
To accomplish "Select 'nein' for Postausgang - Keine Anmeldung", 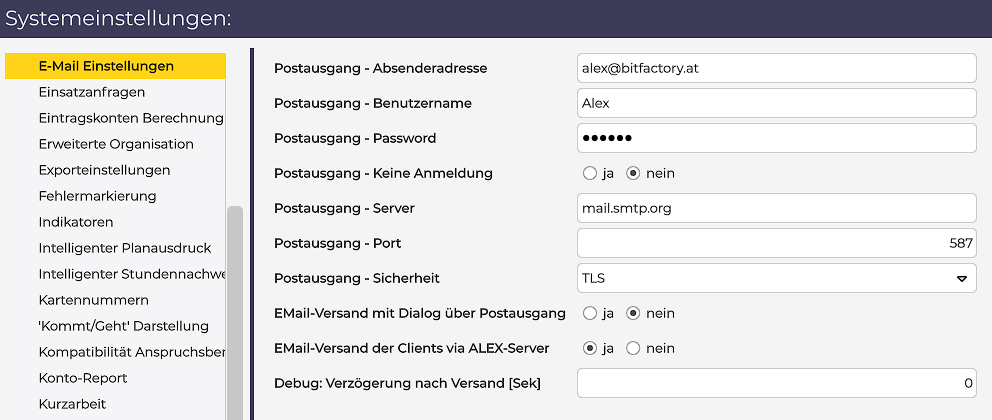I will pos(633,173).
